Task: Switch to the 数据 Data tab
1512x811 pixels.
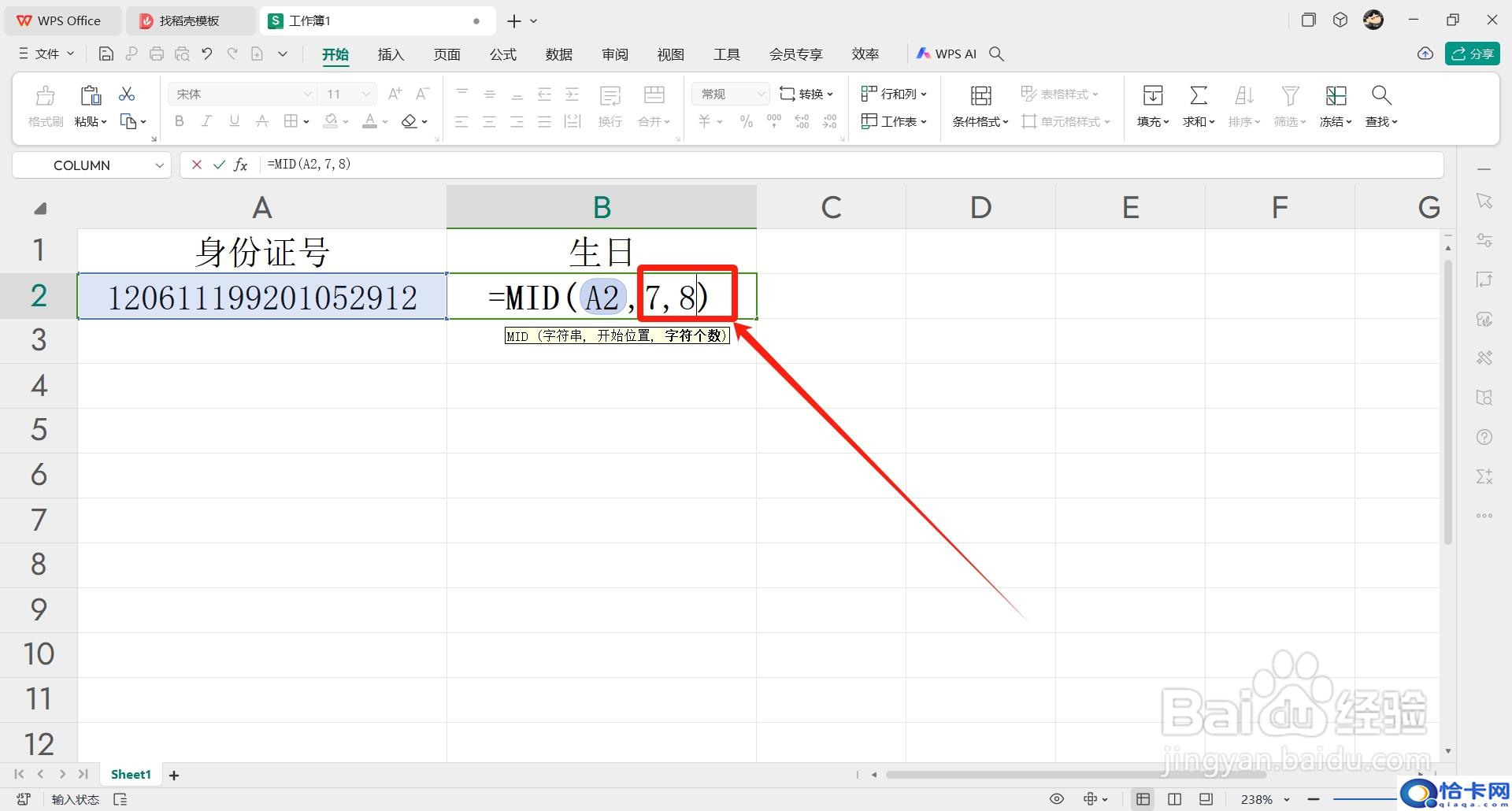Action: [558, 54]
